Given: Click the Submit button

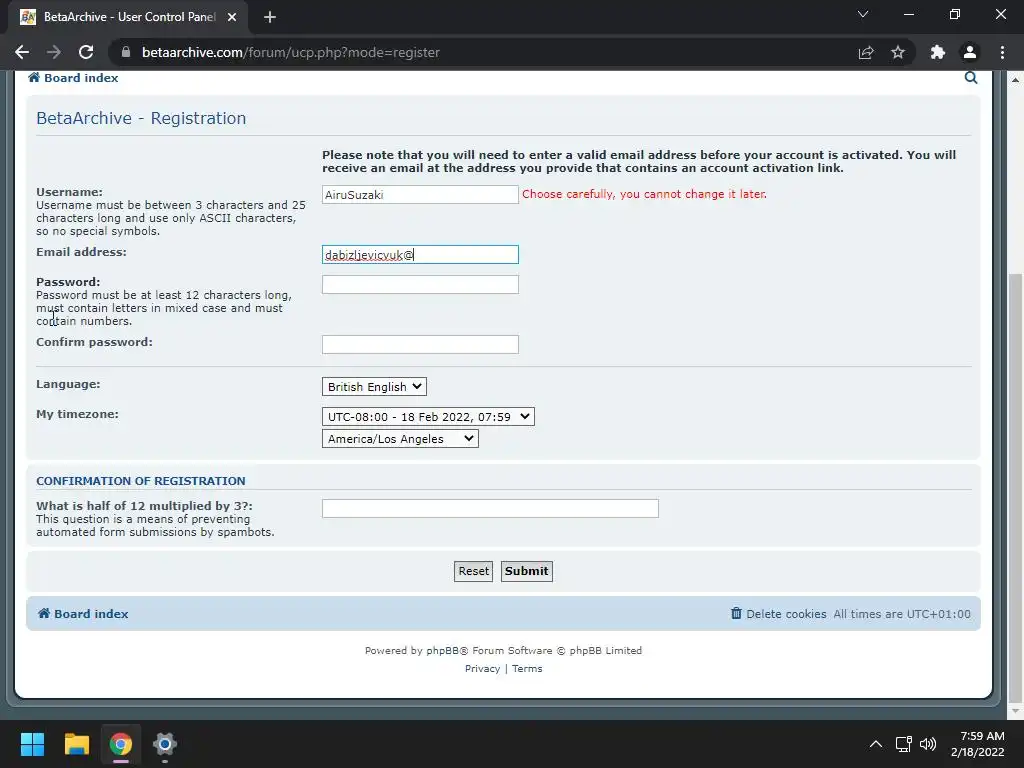Looking at the screenshot, I should pos(526,571).
